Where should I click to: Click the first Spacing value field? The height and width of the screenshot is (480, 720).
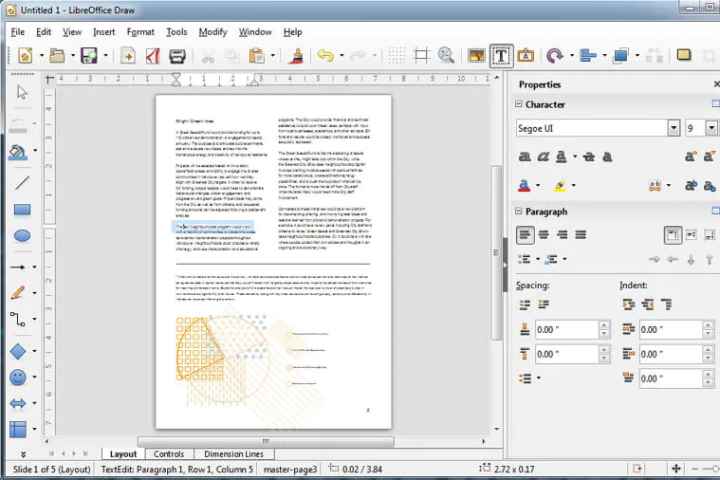coord(565,329)
